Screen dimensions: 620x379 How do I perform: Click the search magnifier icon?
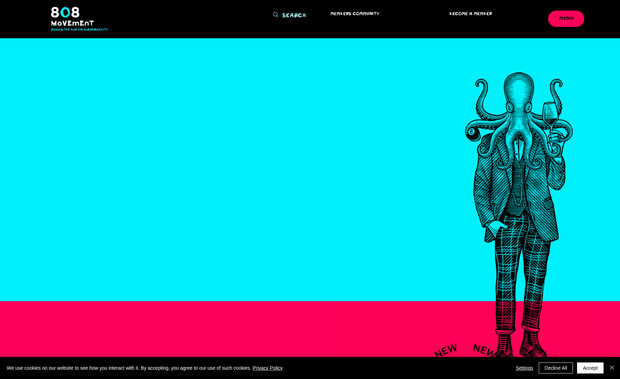(275, 15)
